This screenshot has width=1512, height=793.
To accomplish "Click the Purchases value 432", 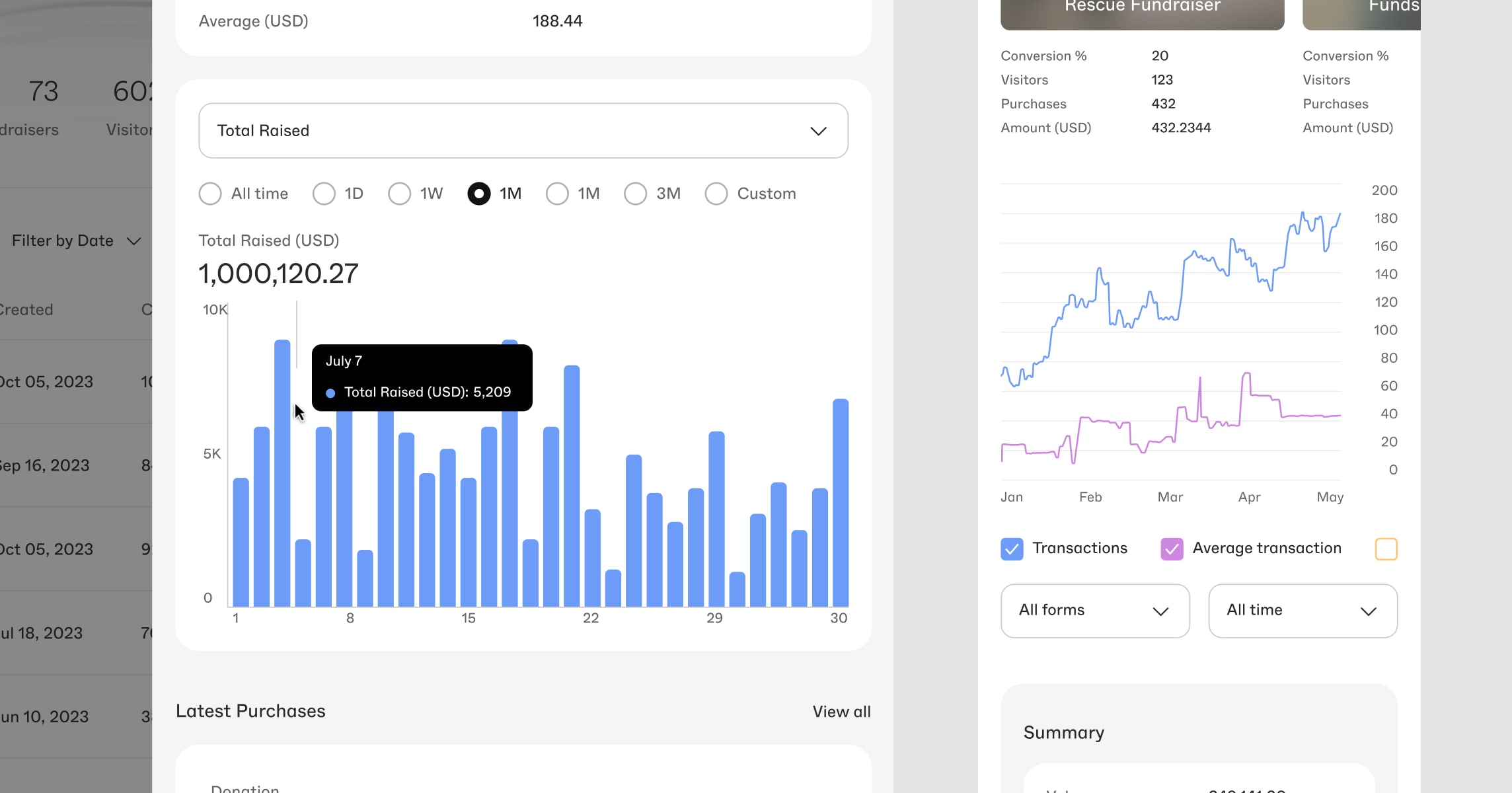I will pos(1163,104).
